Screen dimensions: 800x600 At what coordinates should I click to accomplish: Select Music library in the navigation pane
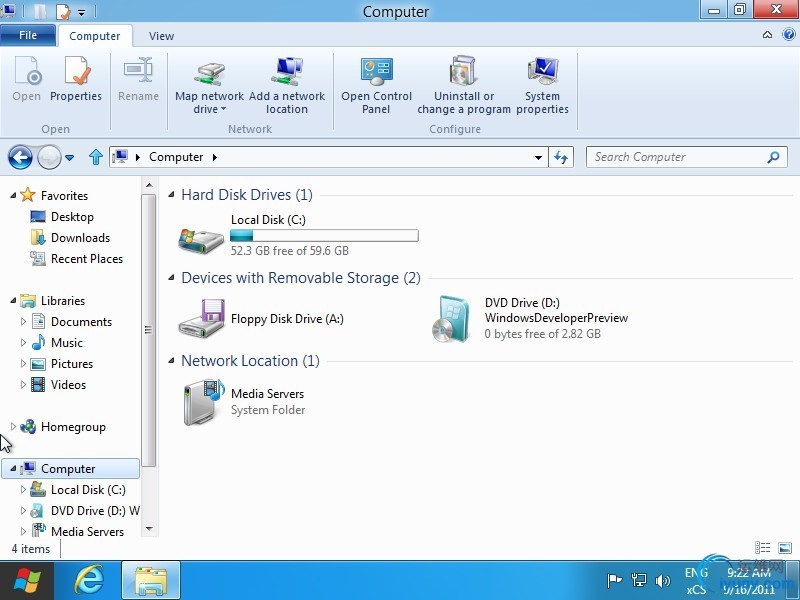click(66, 343)
